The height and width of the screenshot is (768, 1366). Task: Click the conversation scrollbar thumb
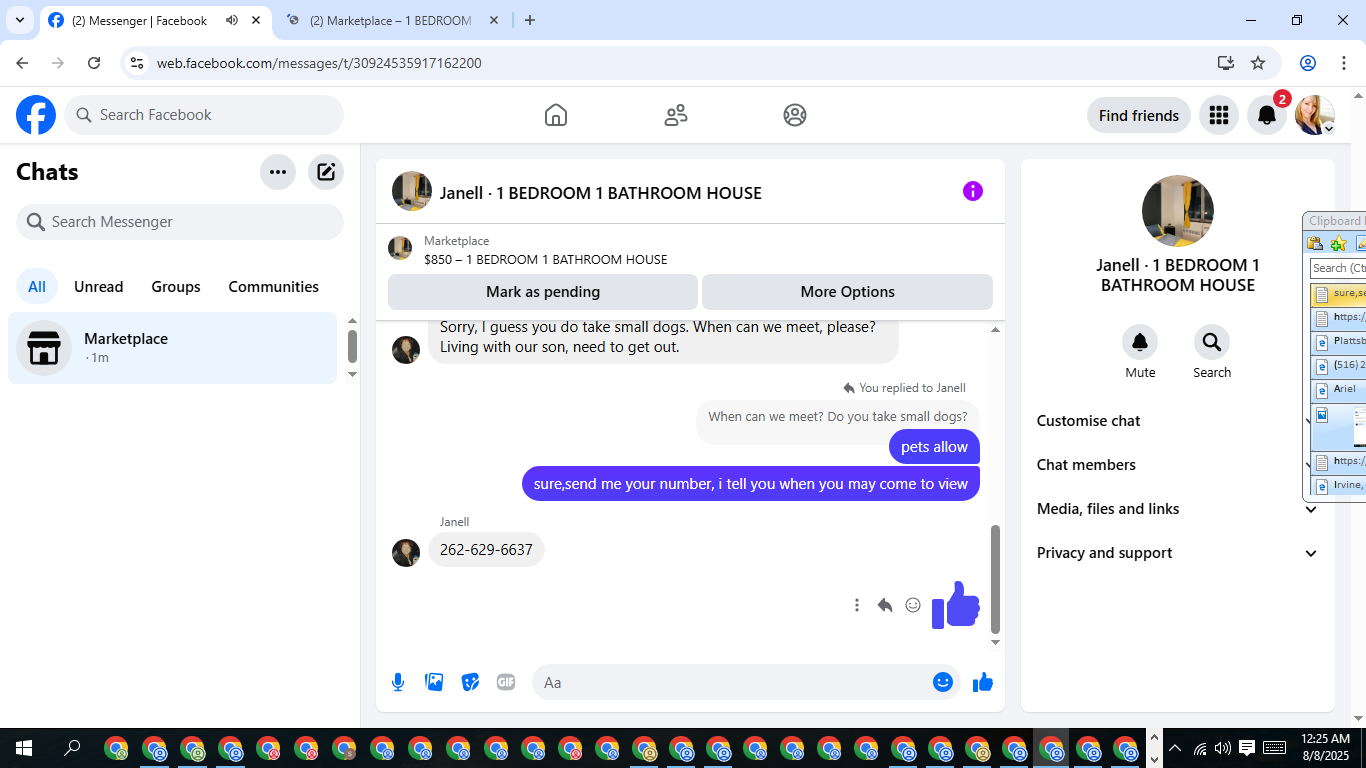click(x=995, y=578)
